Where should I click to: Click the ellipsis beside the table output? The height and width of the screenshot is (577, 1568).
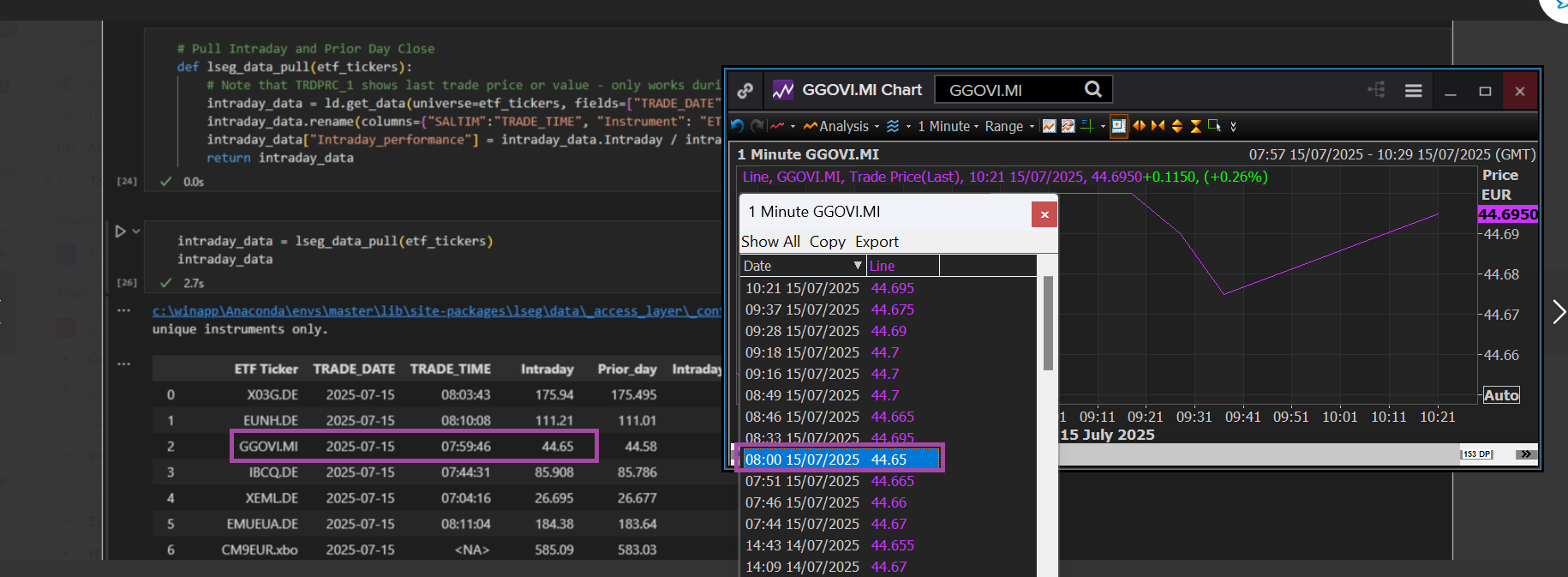pyautogui.click(x=123, y=364)
